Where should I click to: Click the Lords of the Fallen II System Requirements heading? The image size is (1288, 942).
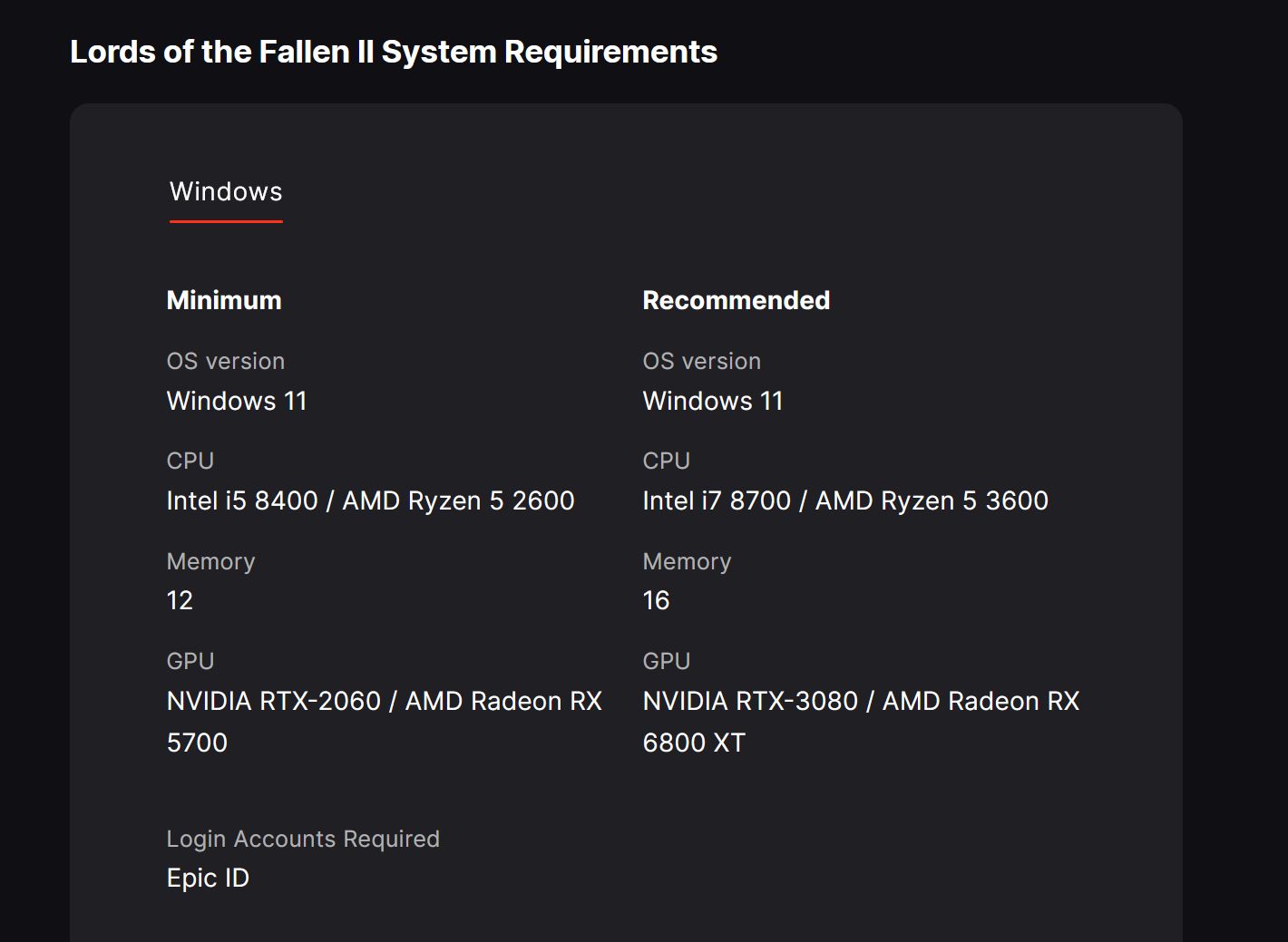coord(394,52)
